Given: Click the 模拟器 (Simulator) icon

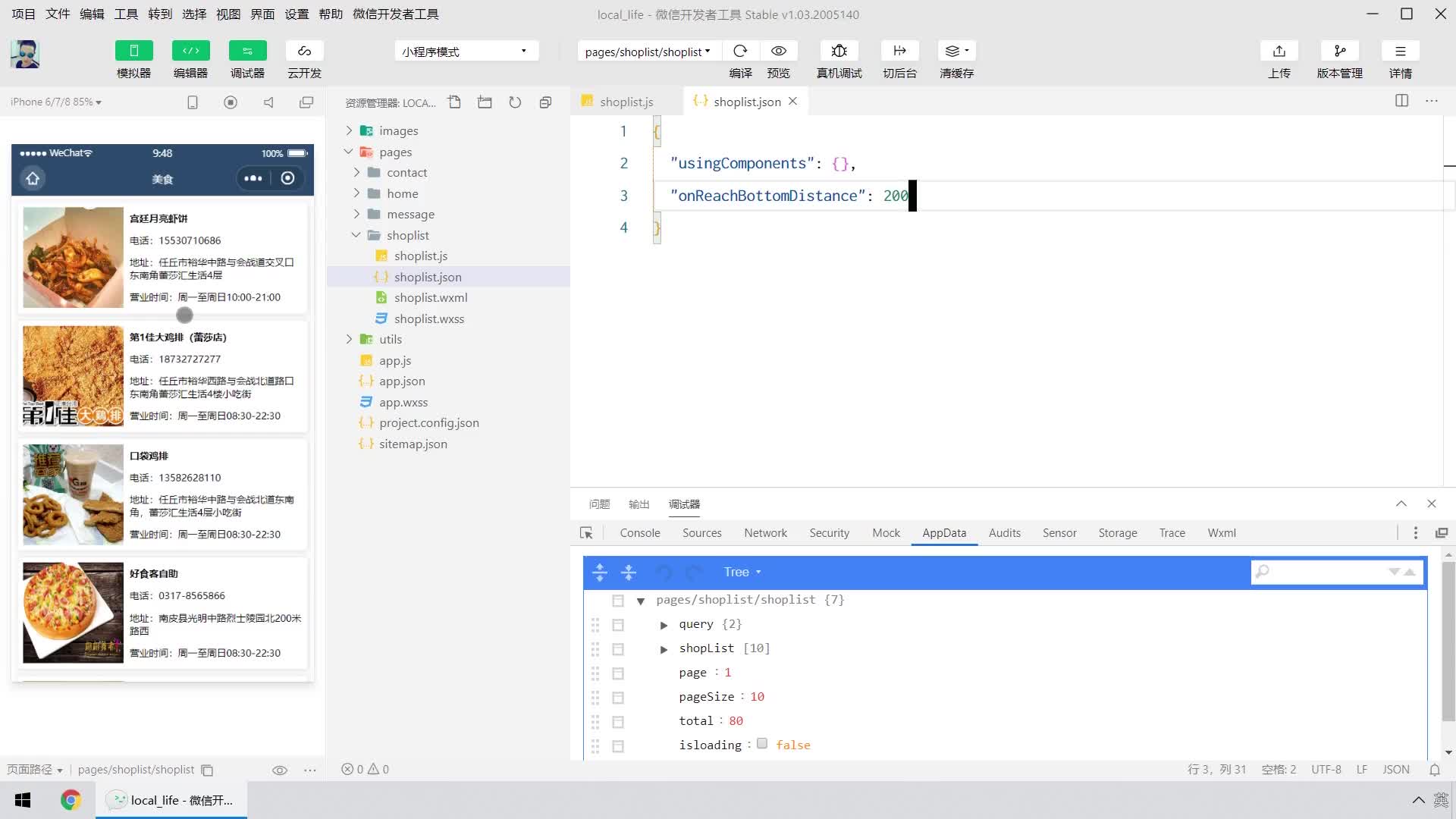Looking at the screenshot, I should (134, 58).
